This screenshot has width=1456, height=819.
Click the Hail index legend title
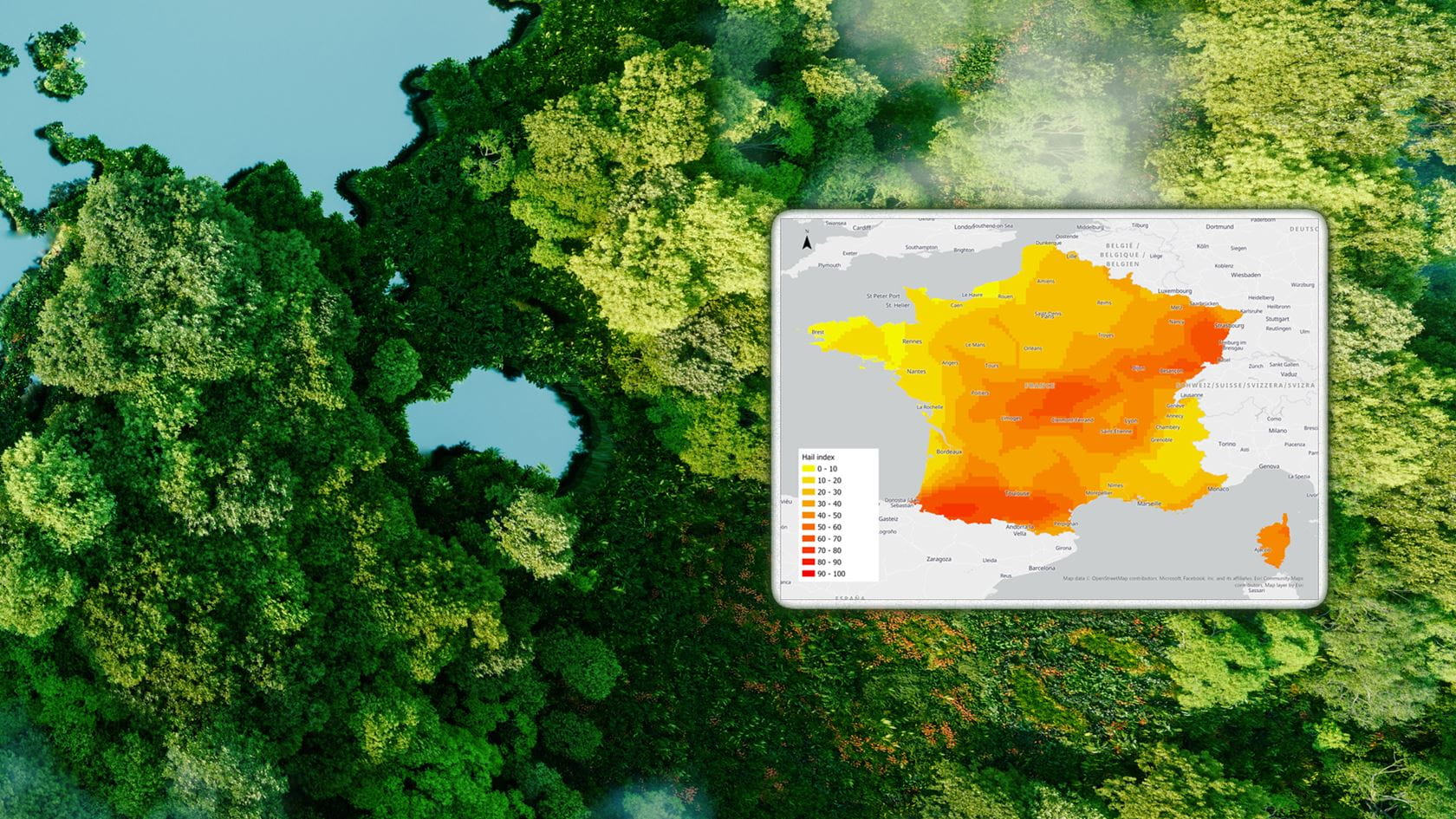pyautogui.click(x=821, y=457)
